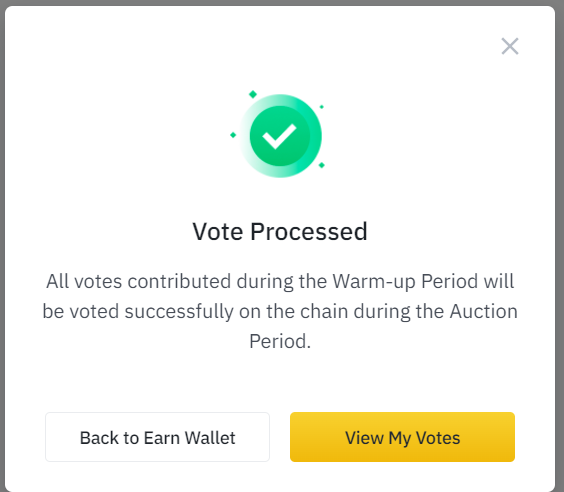Click the Vote Processed heading
The image size is (564, 492).
(x=280, y=231)
